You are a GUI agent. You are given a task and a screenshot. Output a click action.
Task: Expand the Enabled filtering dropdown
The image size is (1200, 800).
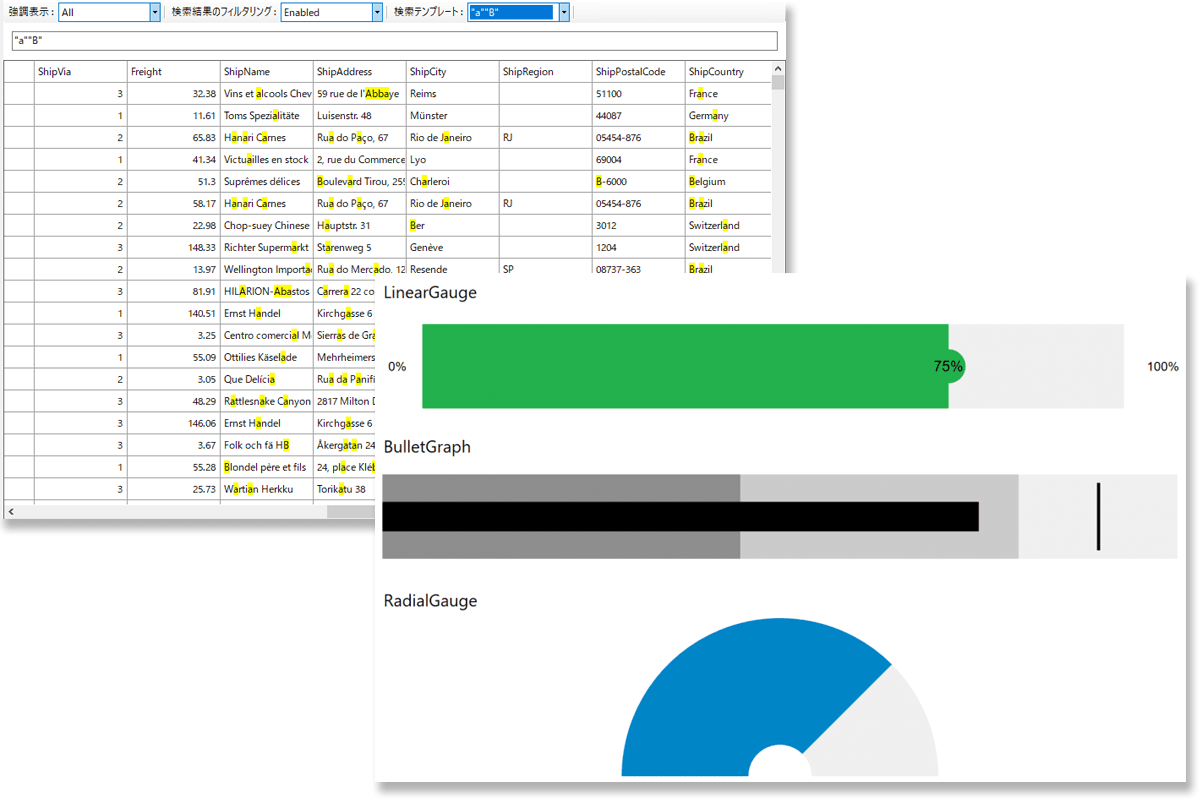tap(377, 12)
